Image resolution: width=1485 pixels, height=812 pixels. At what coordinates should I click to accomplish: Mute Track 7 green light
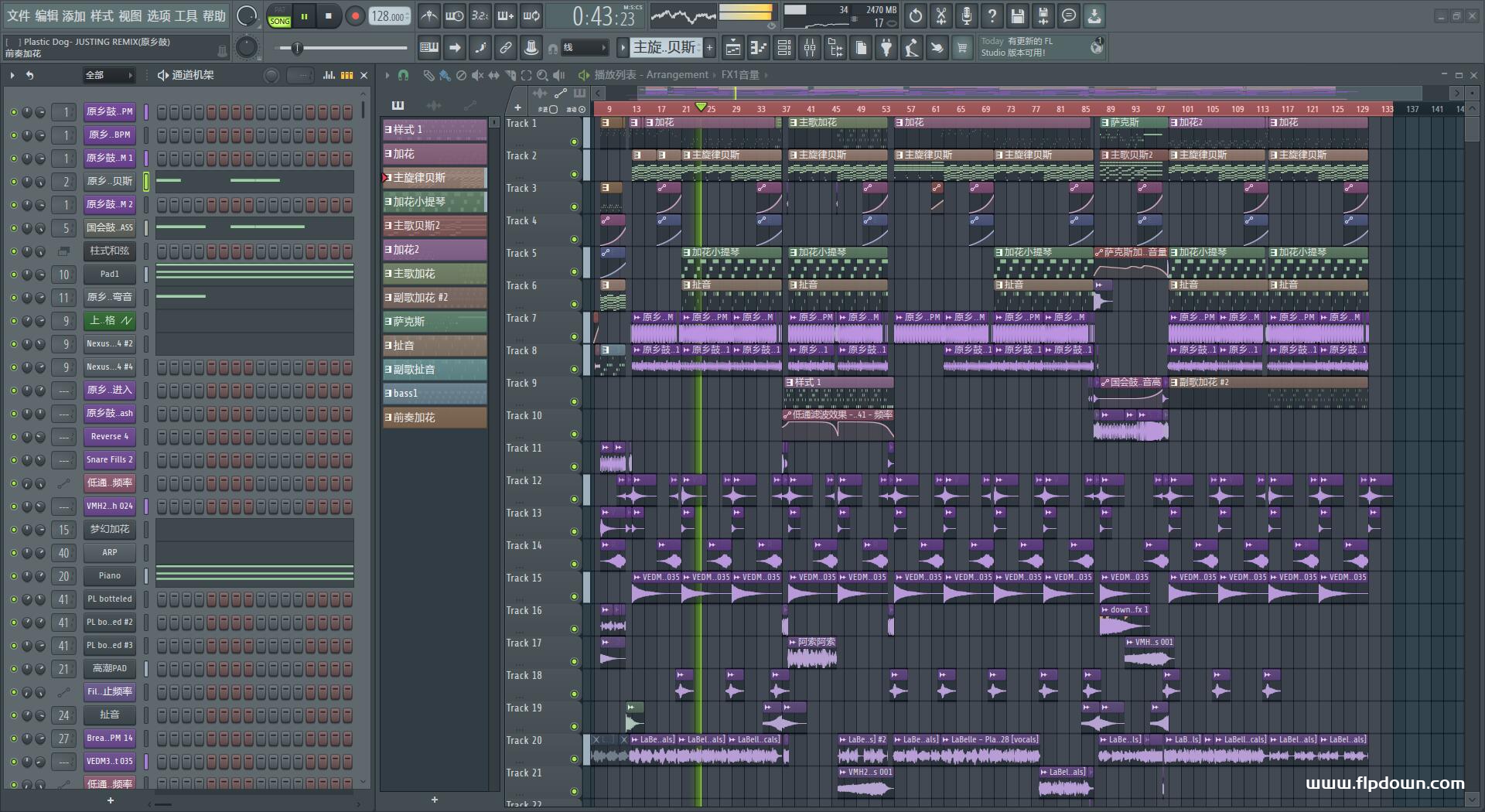574,336
